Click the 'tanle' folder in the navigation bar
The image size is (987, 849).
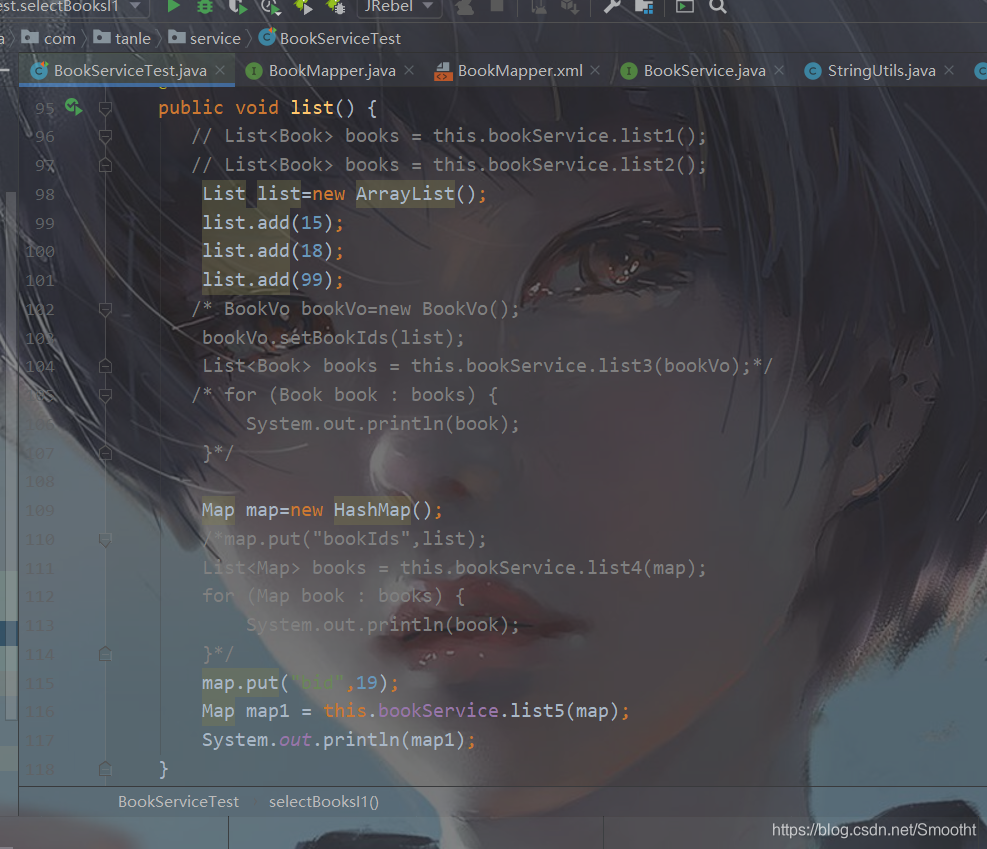coord(122,38)
